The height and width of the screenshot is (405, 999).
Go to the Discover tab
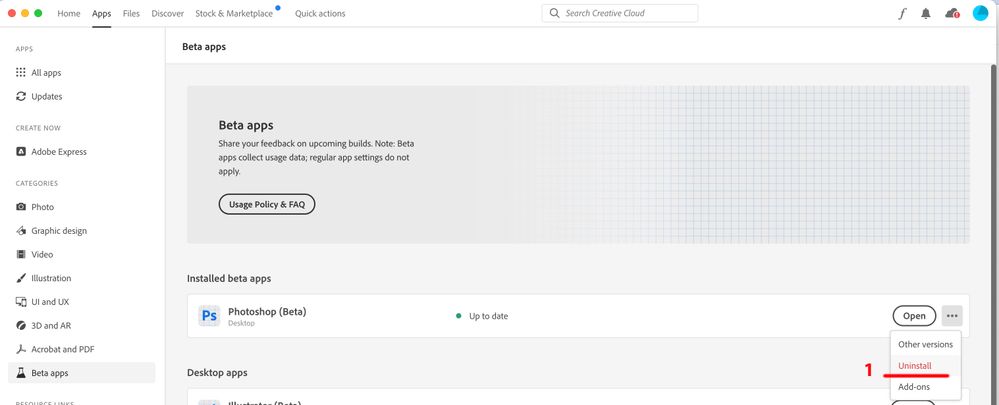click(168, 13)
